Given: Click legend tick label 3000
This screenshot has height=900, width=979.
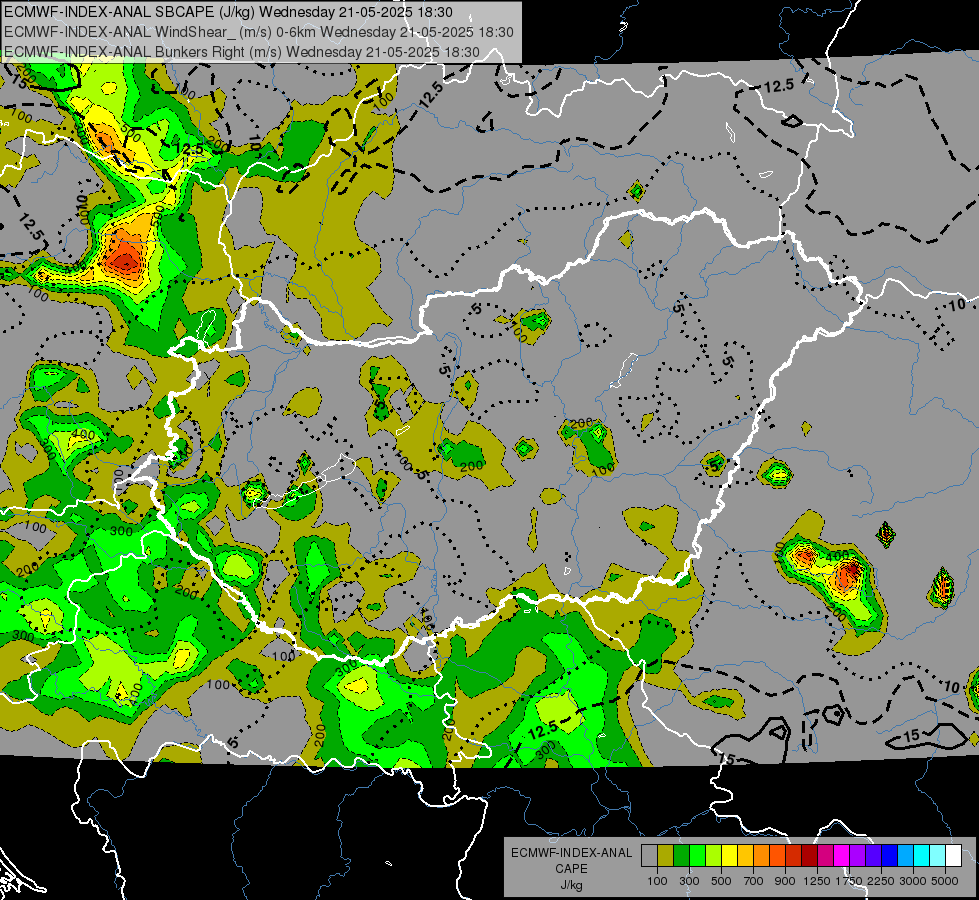Looking at the screenshot, I should click(x=913, y=881).
